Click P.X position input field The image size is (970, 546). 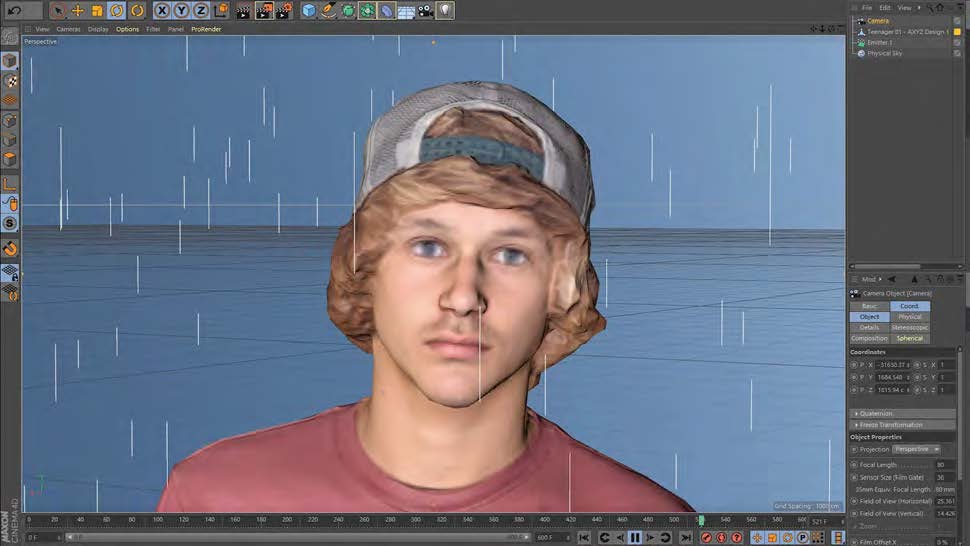tap(893, 365)
